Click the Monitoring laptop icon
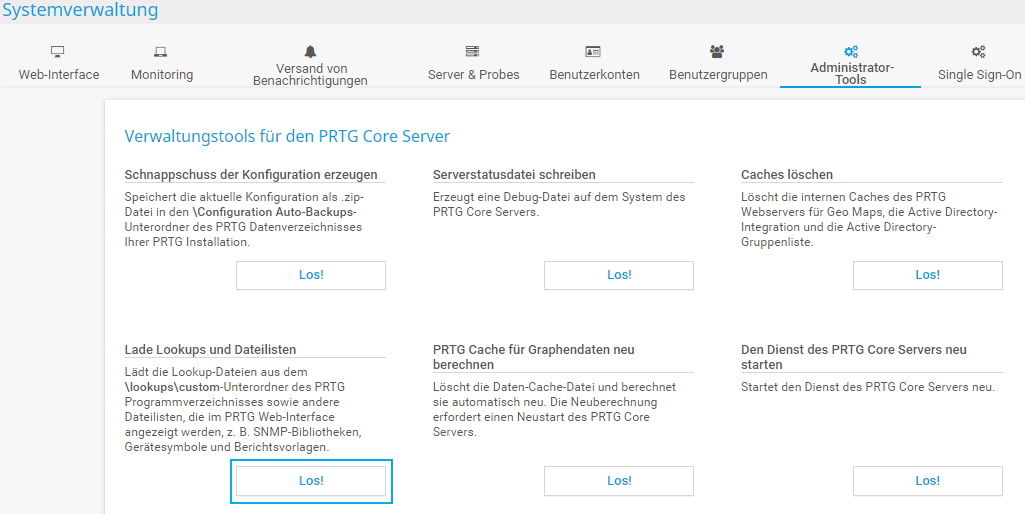Screen dimensions: 1025x514 (x=161, y=52)
